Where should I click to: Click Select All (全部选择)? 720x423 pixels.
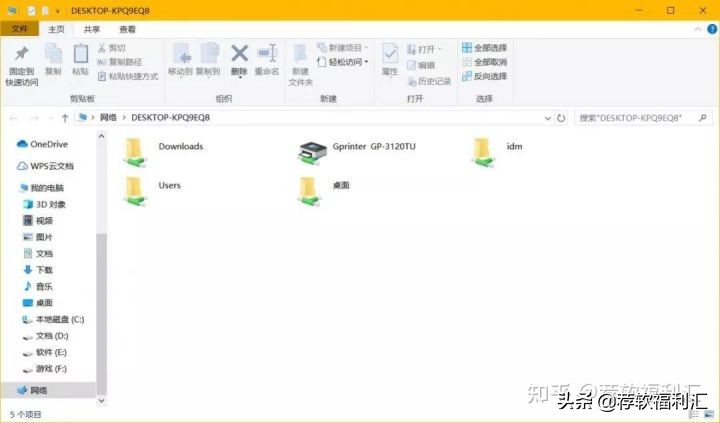point(484,48)
